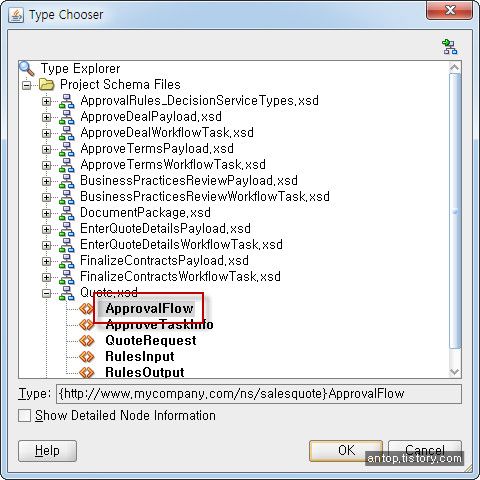Click the ApproveTermsWorkflowTask.xsd schema icon
Screen dimensions: 480x480
pos(67,165)
